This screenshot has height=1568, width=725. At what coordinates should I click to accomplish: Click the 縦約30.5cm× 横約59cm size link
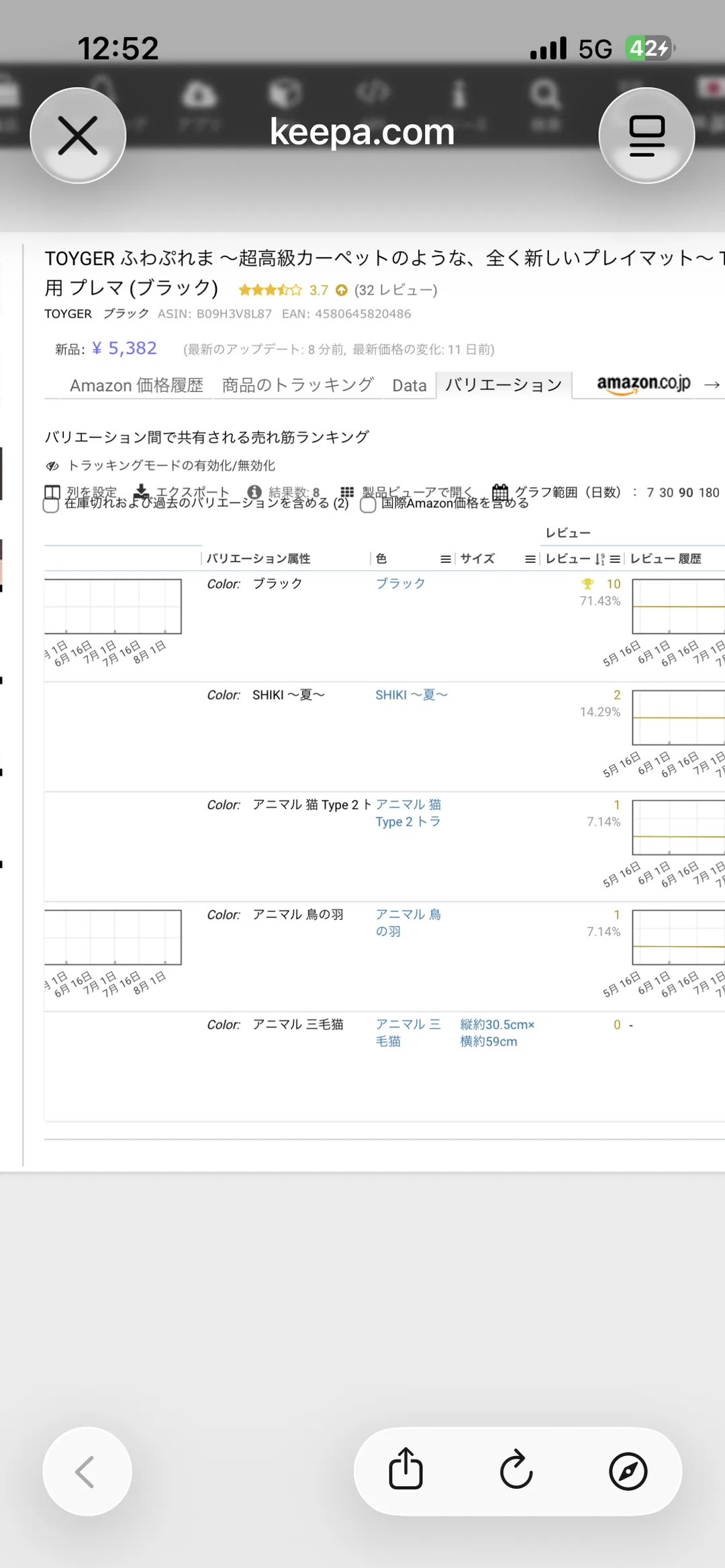(497, 1033)
